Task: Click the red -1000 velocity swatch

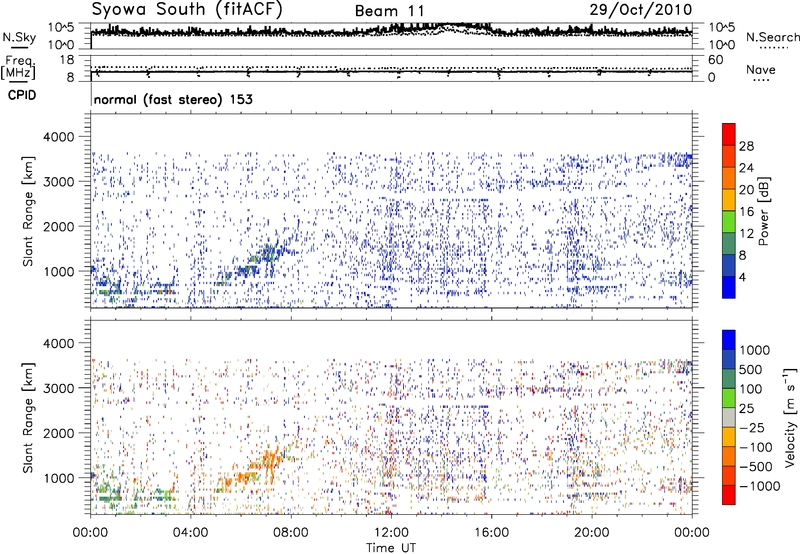Action: 729,495
